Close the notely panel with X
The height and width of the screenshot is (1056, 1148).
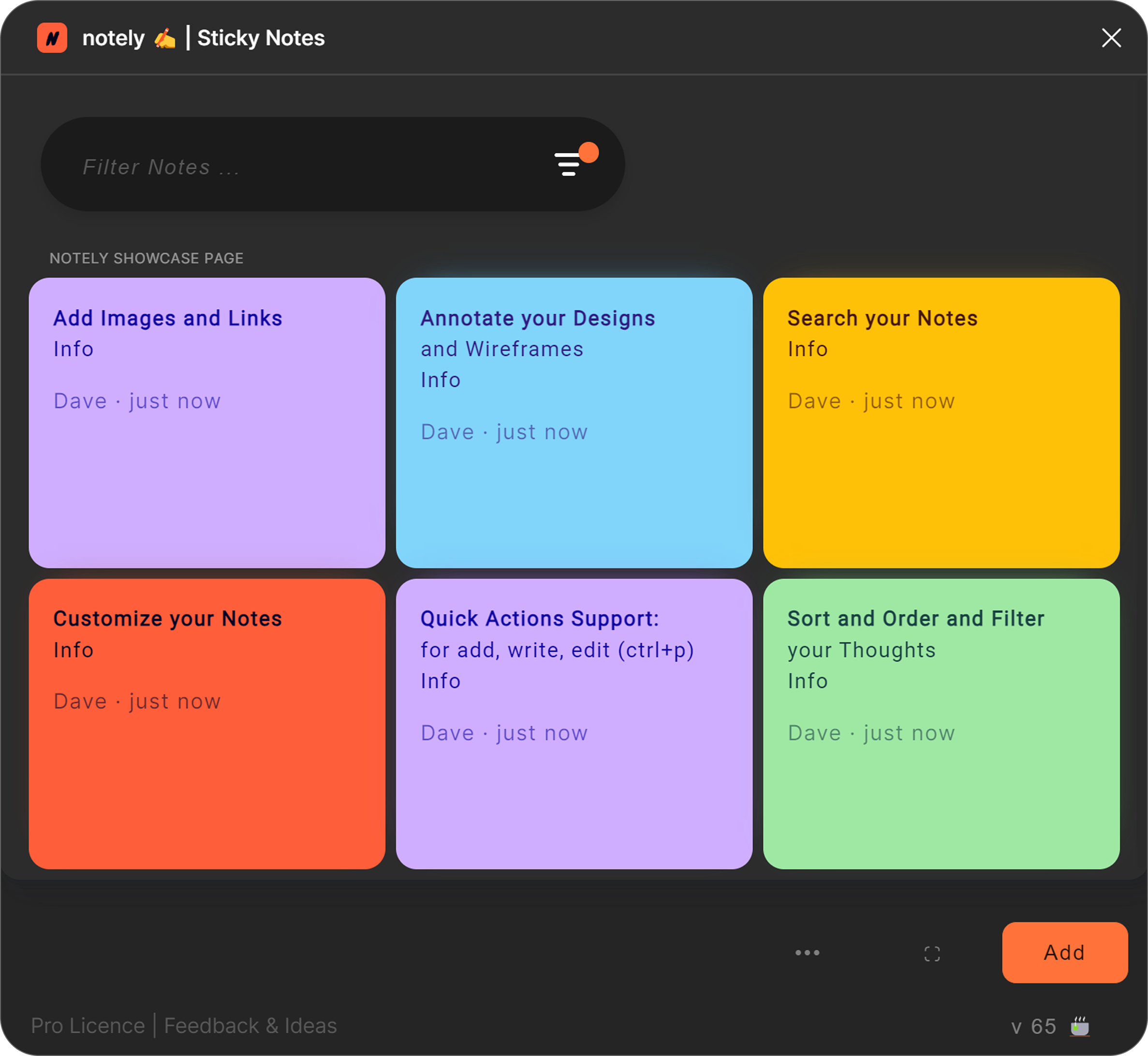tap(1111, 38)
